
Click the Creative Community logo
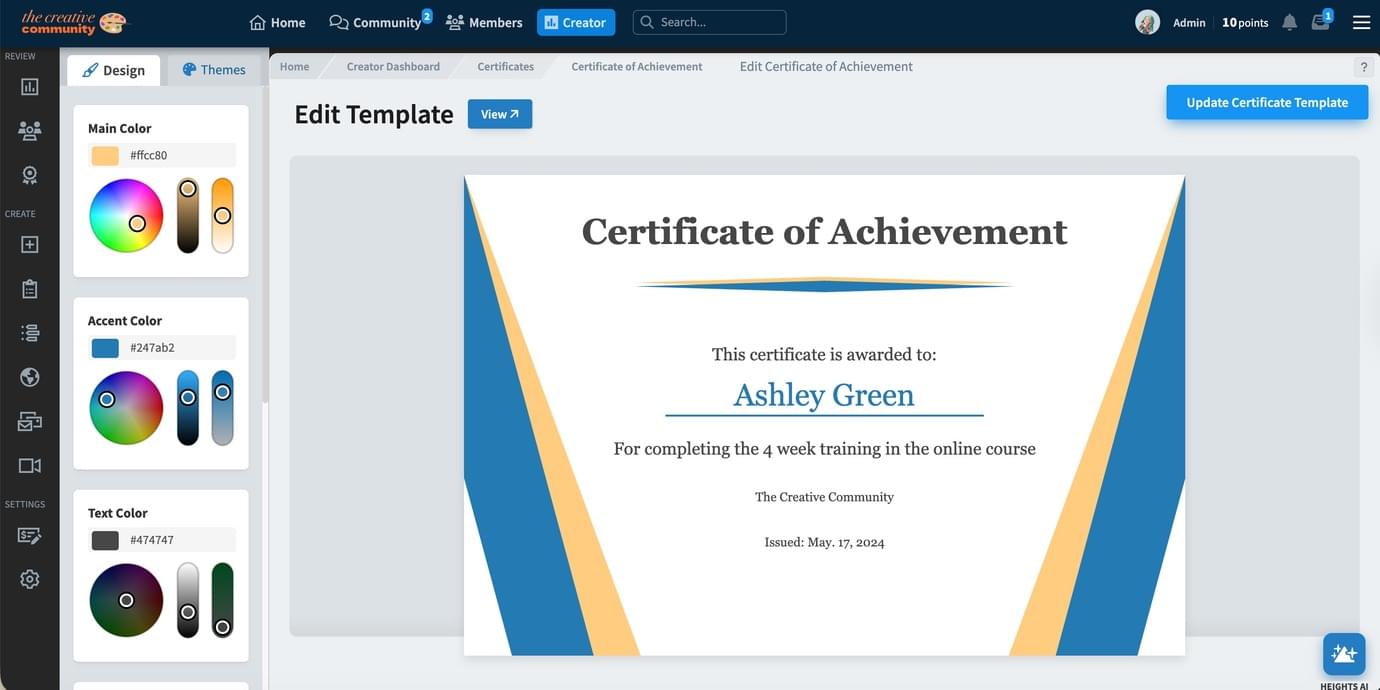[74, 22]
